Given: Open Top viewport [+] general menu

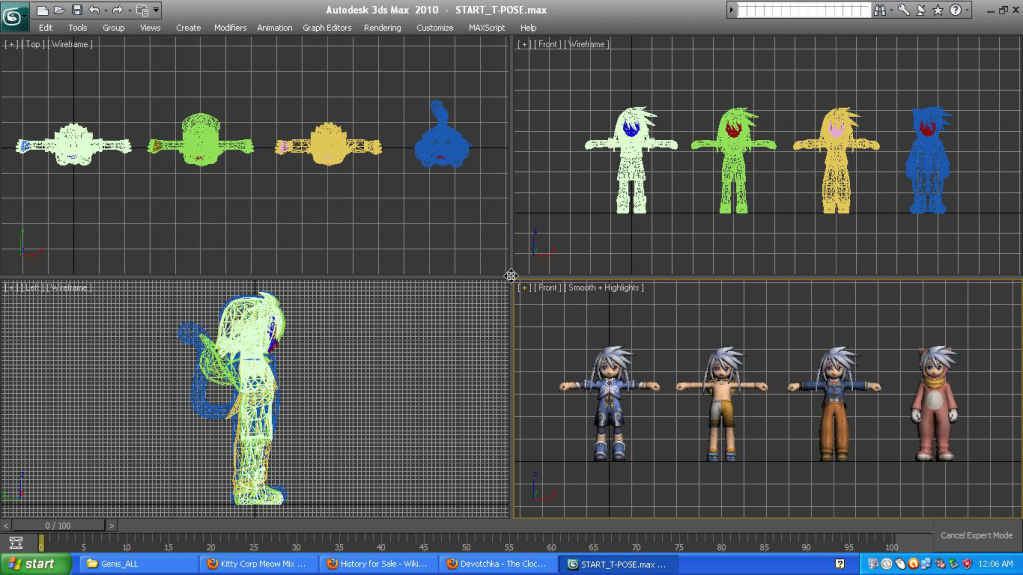Looking at the screenshot, I should (x=11, y=44).
